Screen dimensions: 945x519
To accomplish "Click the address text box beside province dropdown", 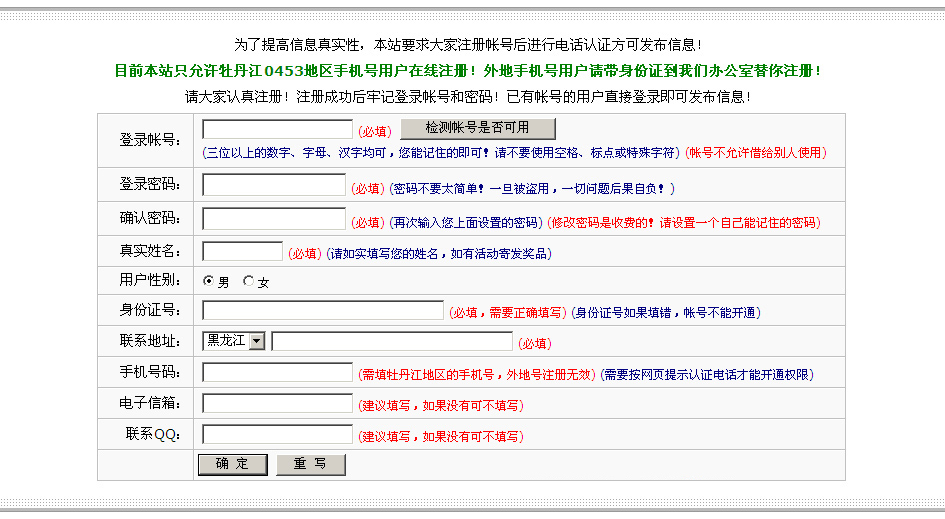I will tap(391, 341).
